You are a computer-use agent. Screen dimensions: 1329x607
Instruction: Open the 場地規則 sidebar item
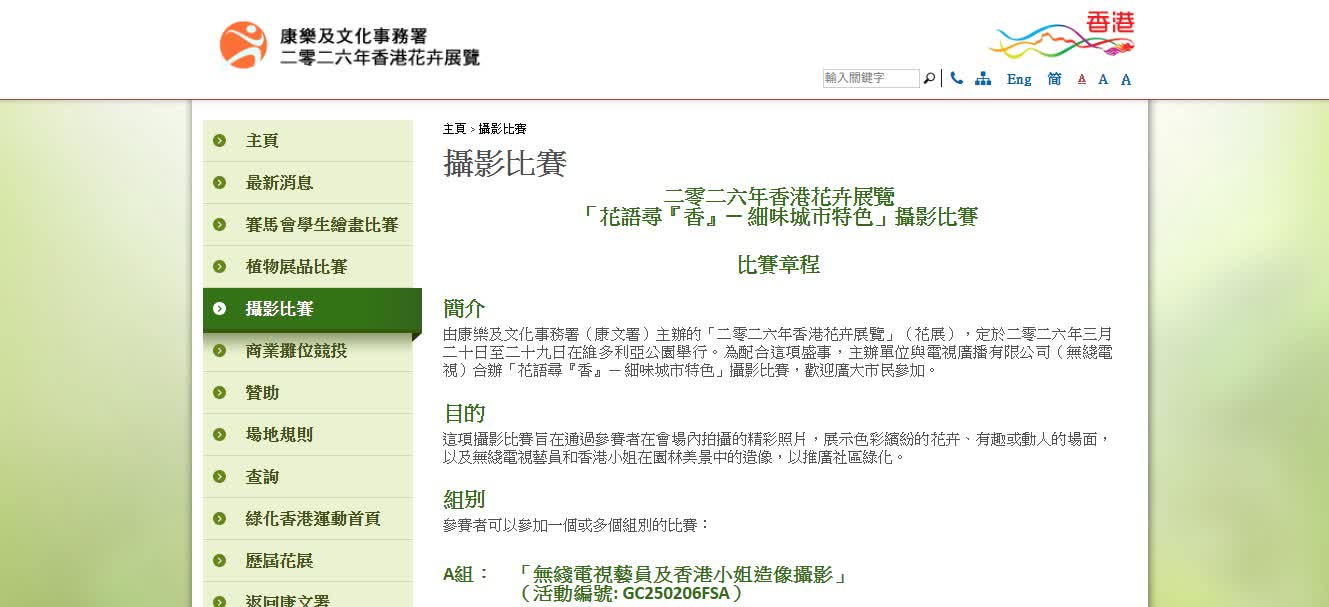(279, 435)
